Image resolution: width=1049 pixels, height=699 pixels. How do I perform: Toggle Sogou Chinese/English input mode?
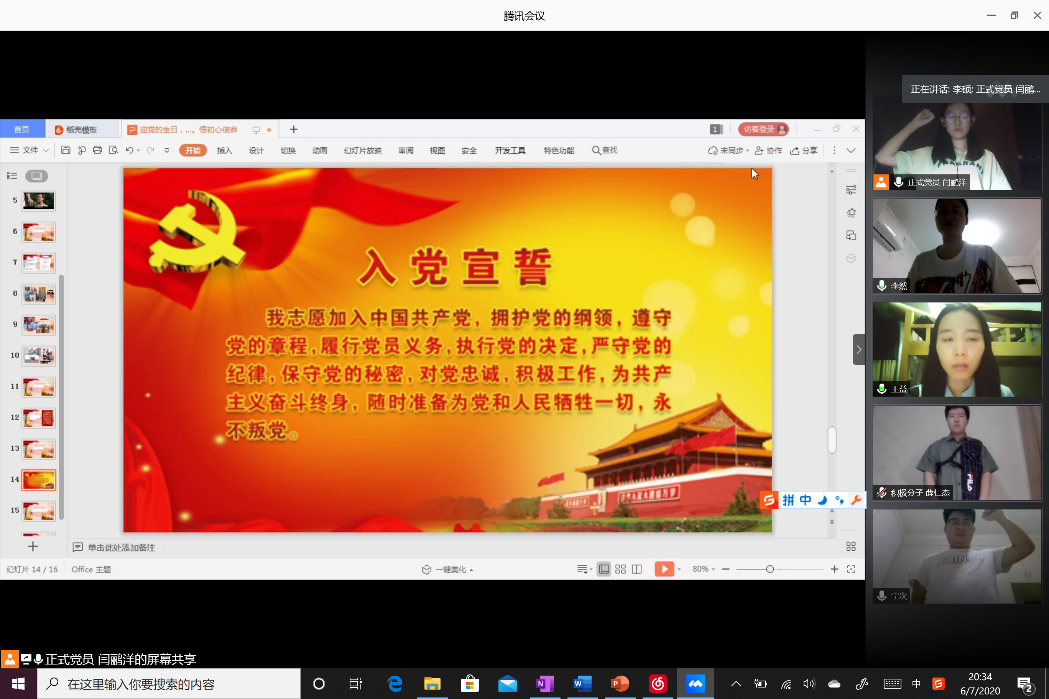(805, 500)
